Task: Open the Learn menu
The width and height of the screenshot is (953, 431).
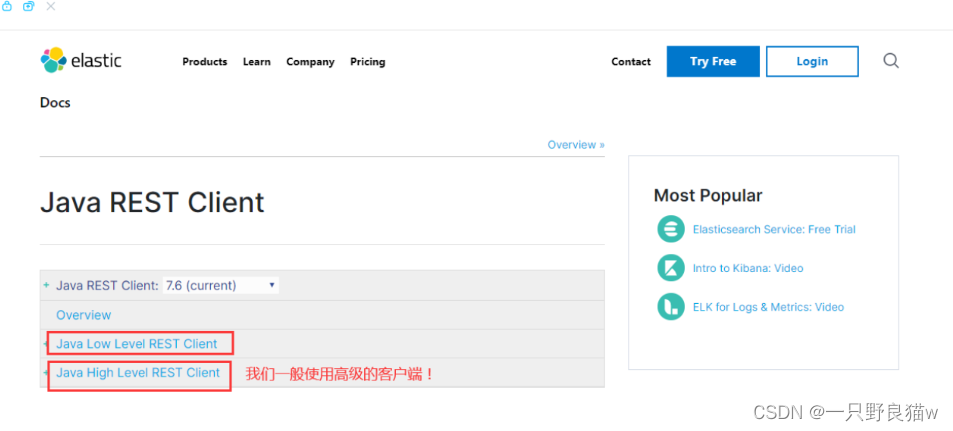Action: tap(256, 61)
